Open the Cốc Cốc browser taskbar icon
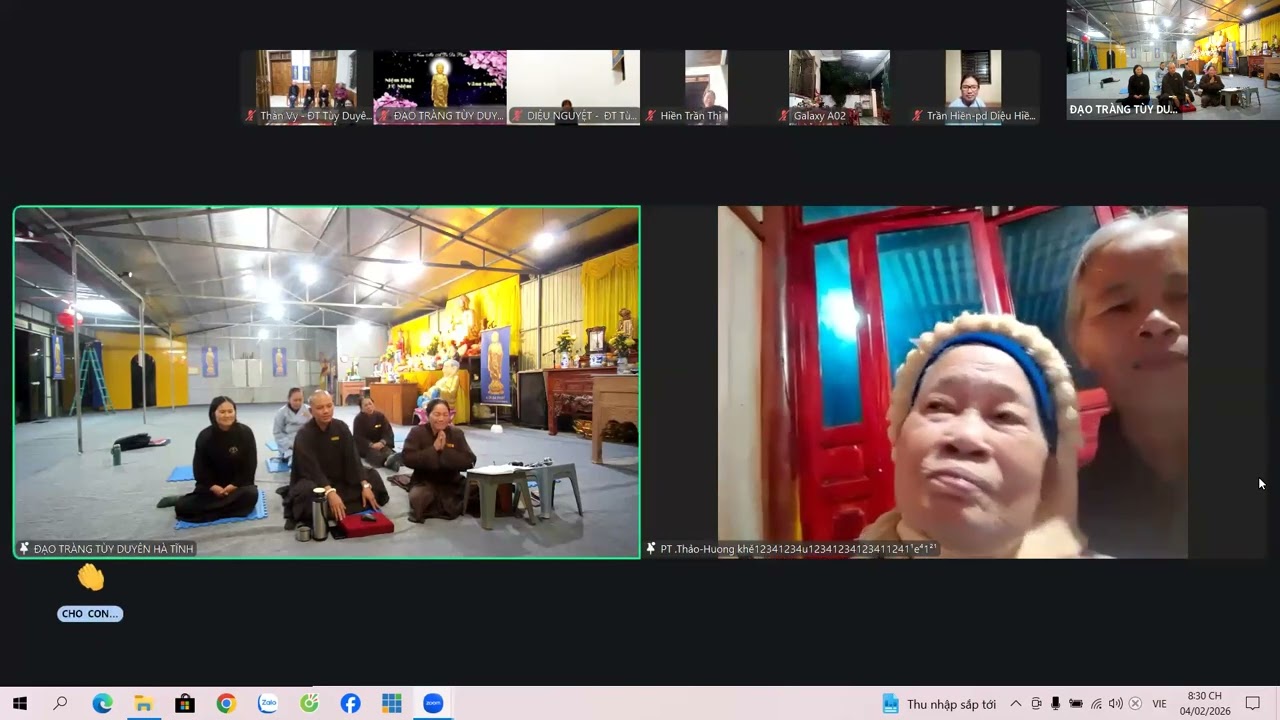This screenshot has height=720, width=1280. tap(309, 704)
